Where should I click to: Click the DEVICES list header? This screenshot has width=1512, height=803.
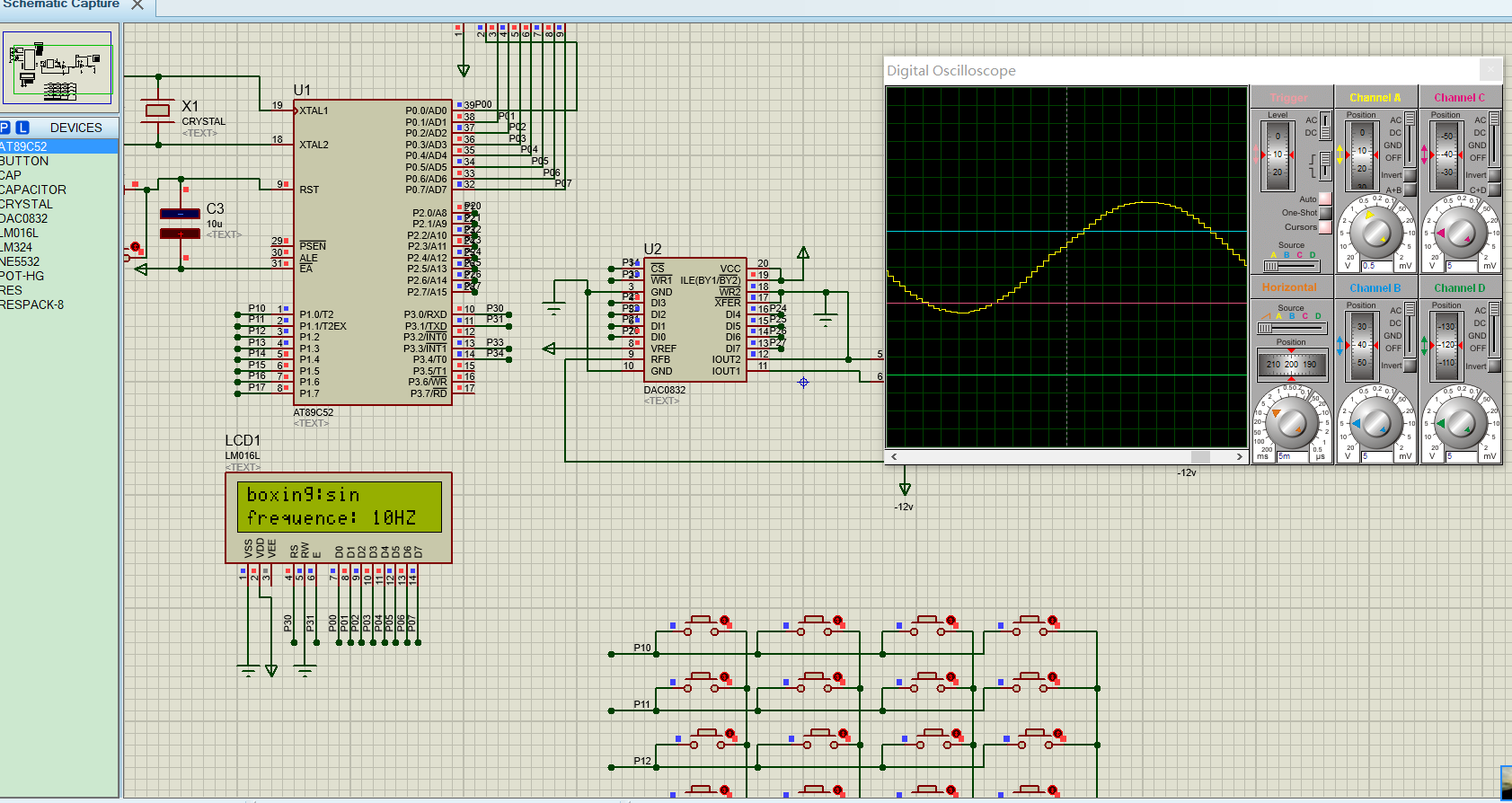click(75, 128)
